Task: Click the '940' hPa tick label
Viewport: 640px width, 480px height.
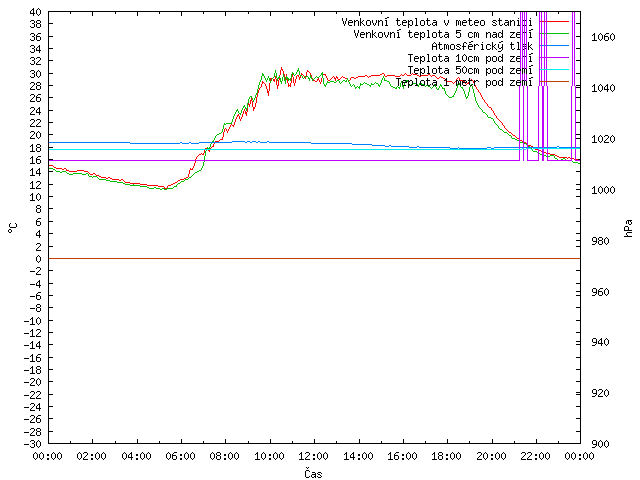Action: click(600, 342)
